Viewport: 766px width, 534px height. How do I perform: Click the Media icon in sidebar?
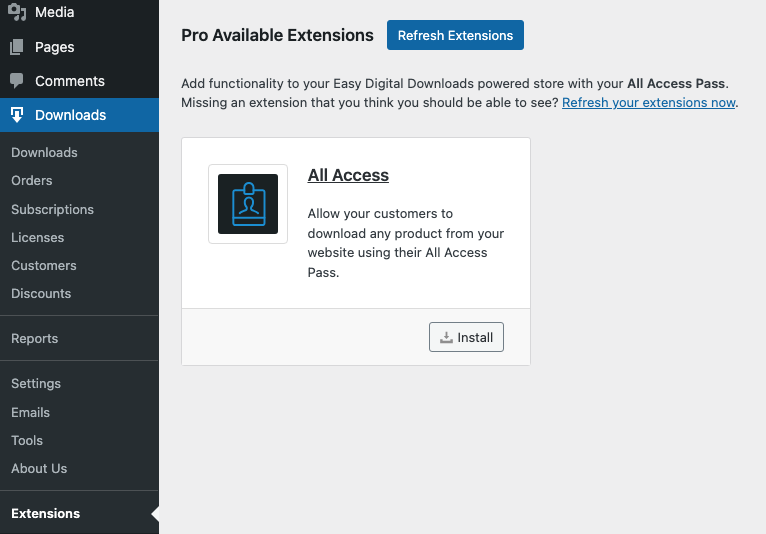[17, 13]
